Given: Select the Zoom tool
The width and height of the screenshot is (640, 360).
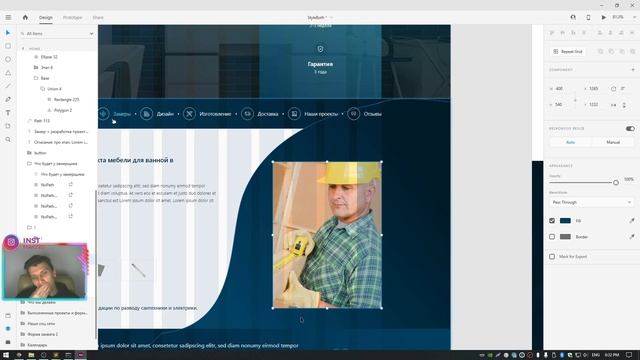Looking at the screenshot, I should (x=8, y=140).
